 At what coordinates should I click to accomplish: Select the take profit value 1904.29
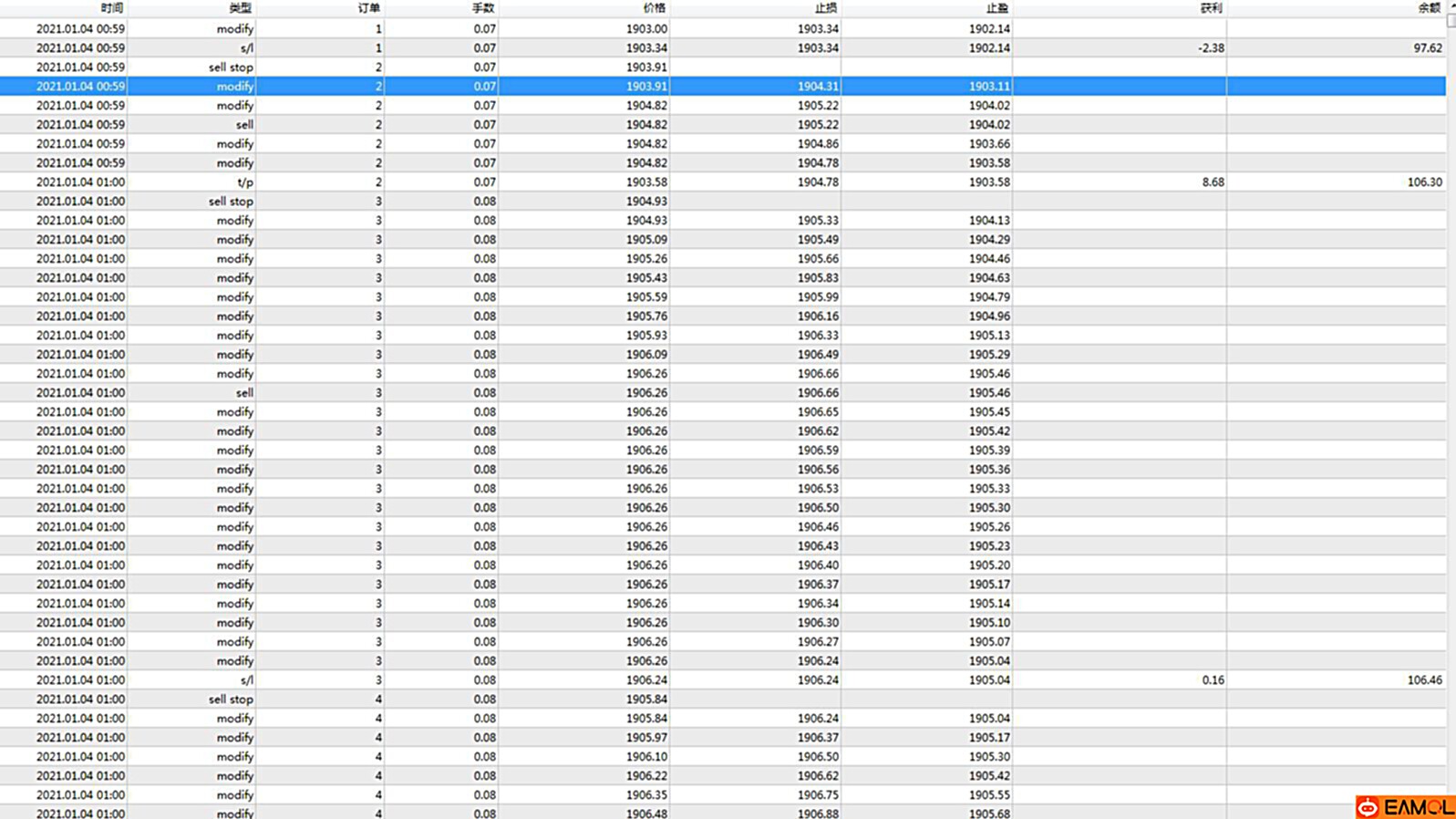point(989,240)
